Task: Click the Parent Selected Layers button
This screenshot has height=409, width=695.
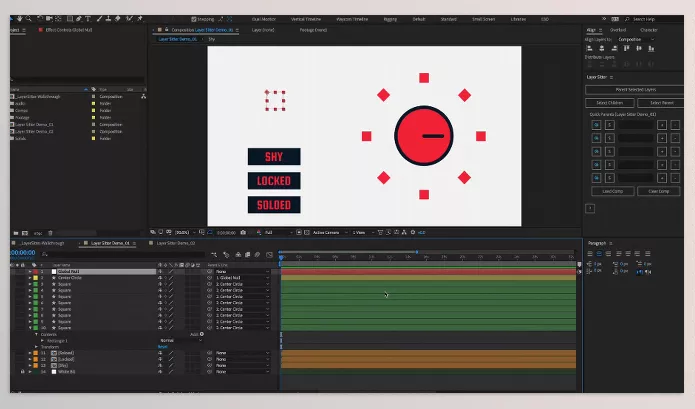Action: click(x=635, y=90)
